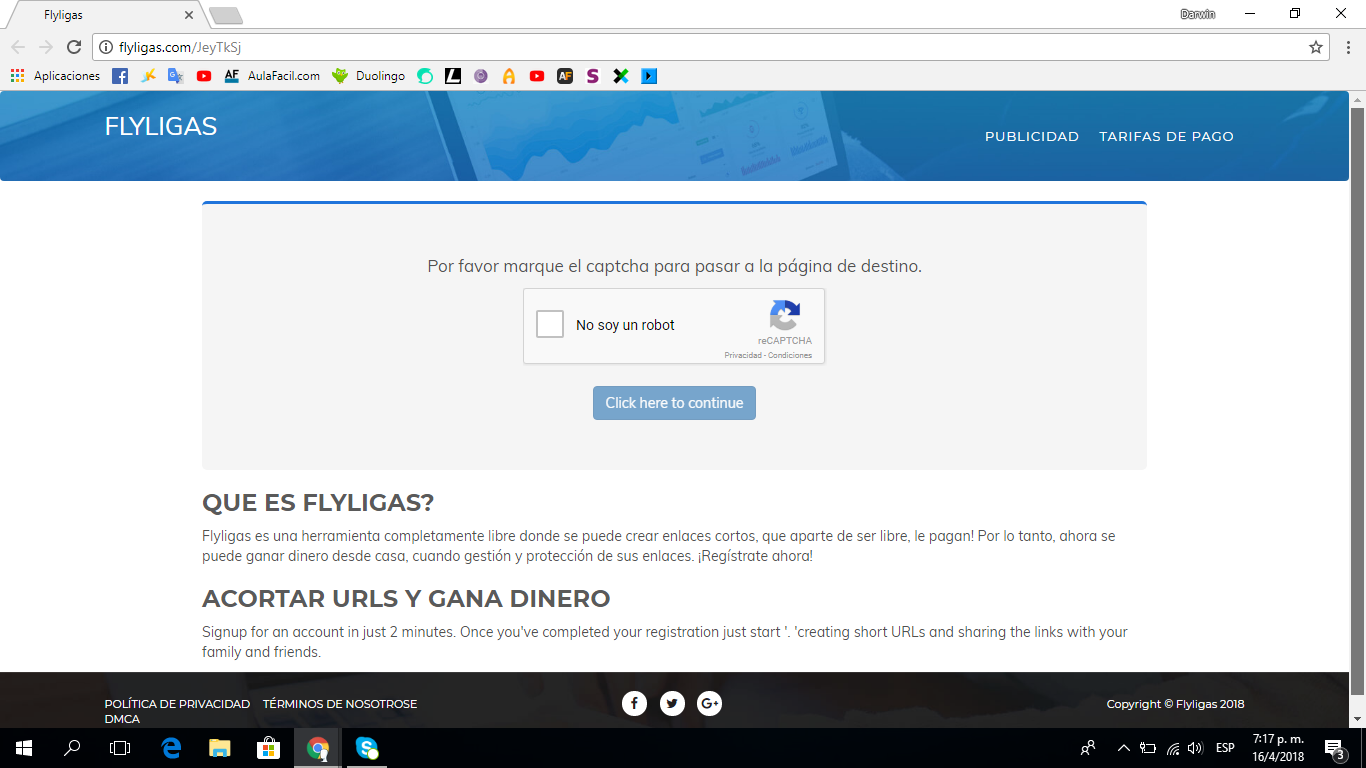Click the browser back arrow
The image size is (1366, 768).
(x=18, y=47)
